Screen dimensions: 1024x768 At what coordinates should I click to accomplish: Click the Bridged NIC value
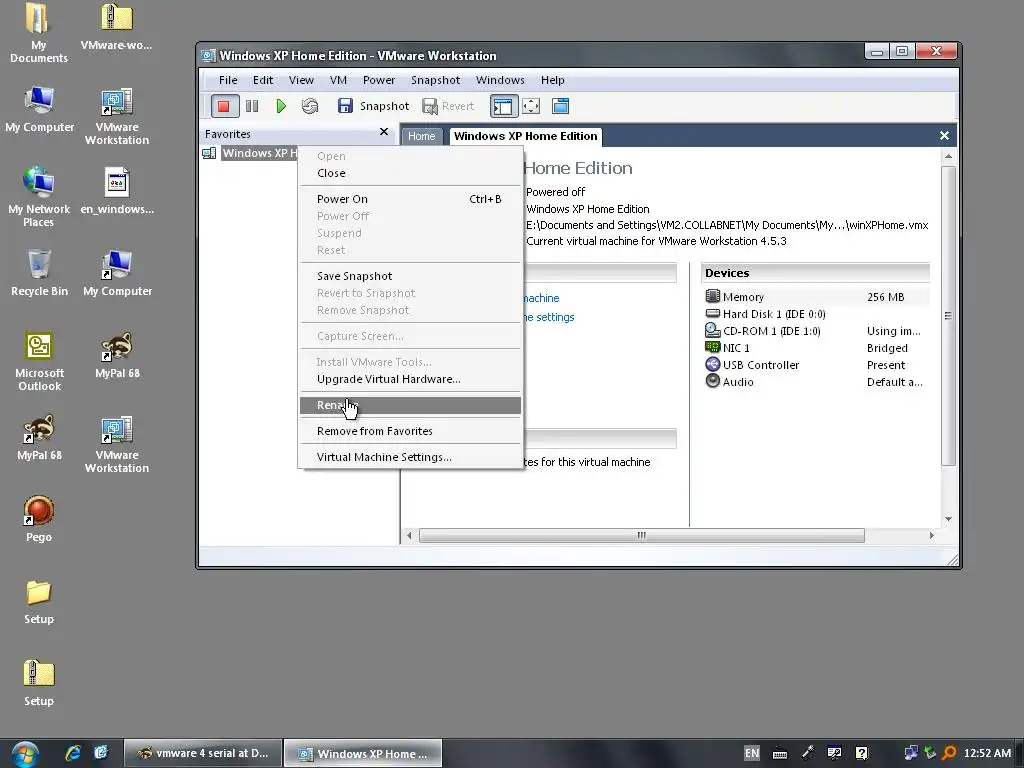pyautogui.click(x=887, y=348)
